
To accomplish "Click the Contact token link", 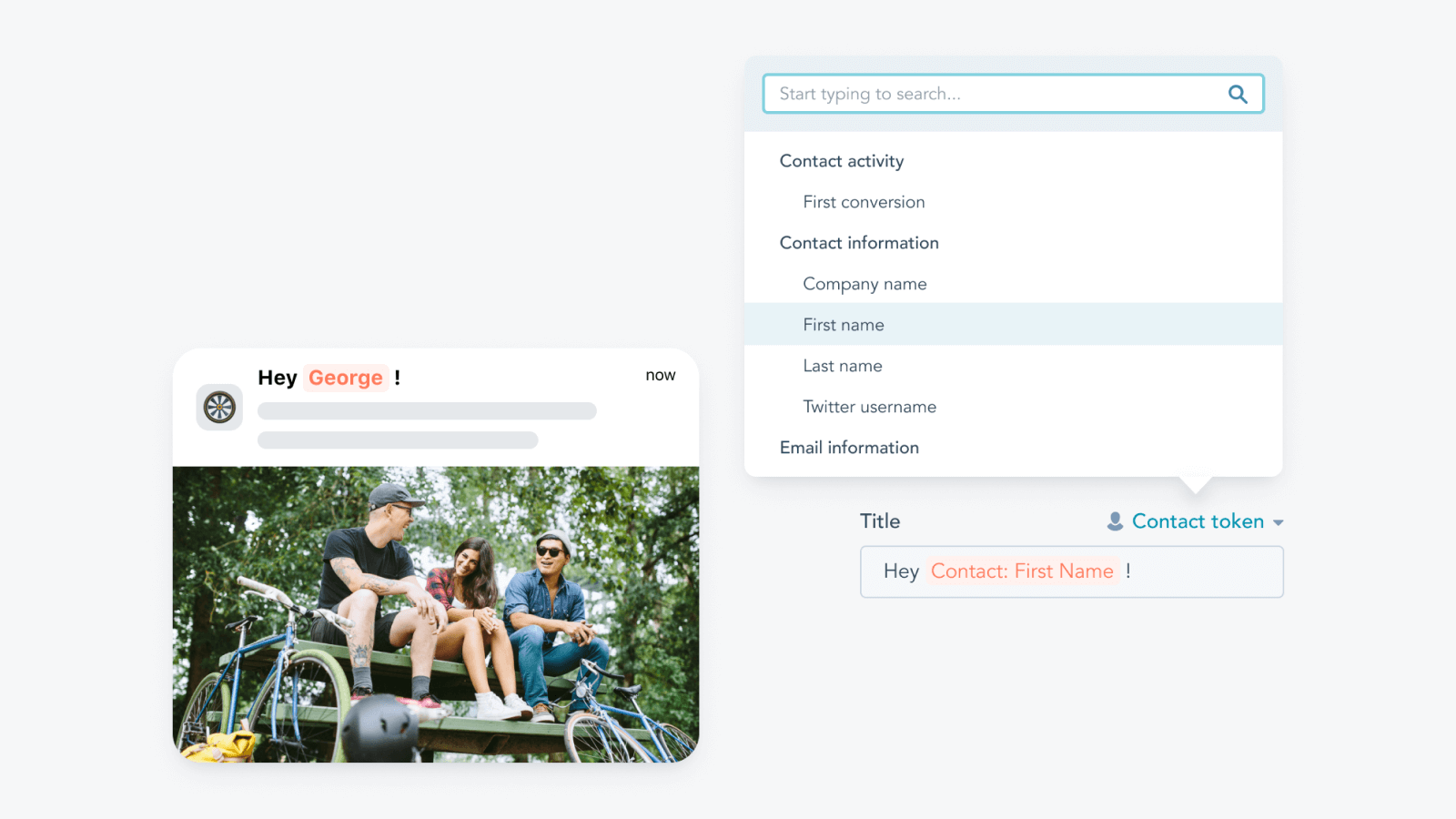I will click(1198, 521).
